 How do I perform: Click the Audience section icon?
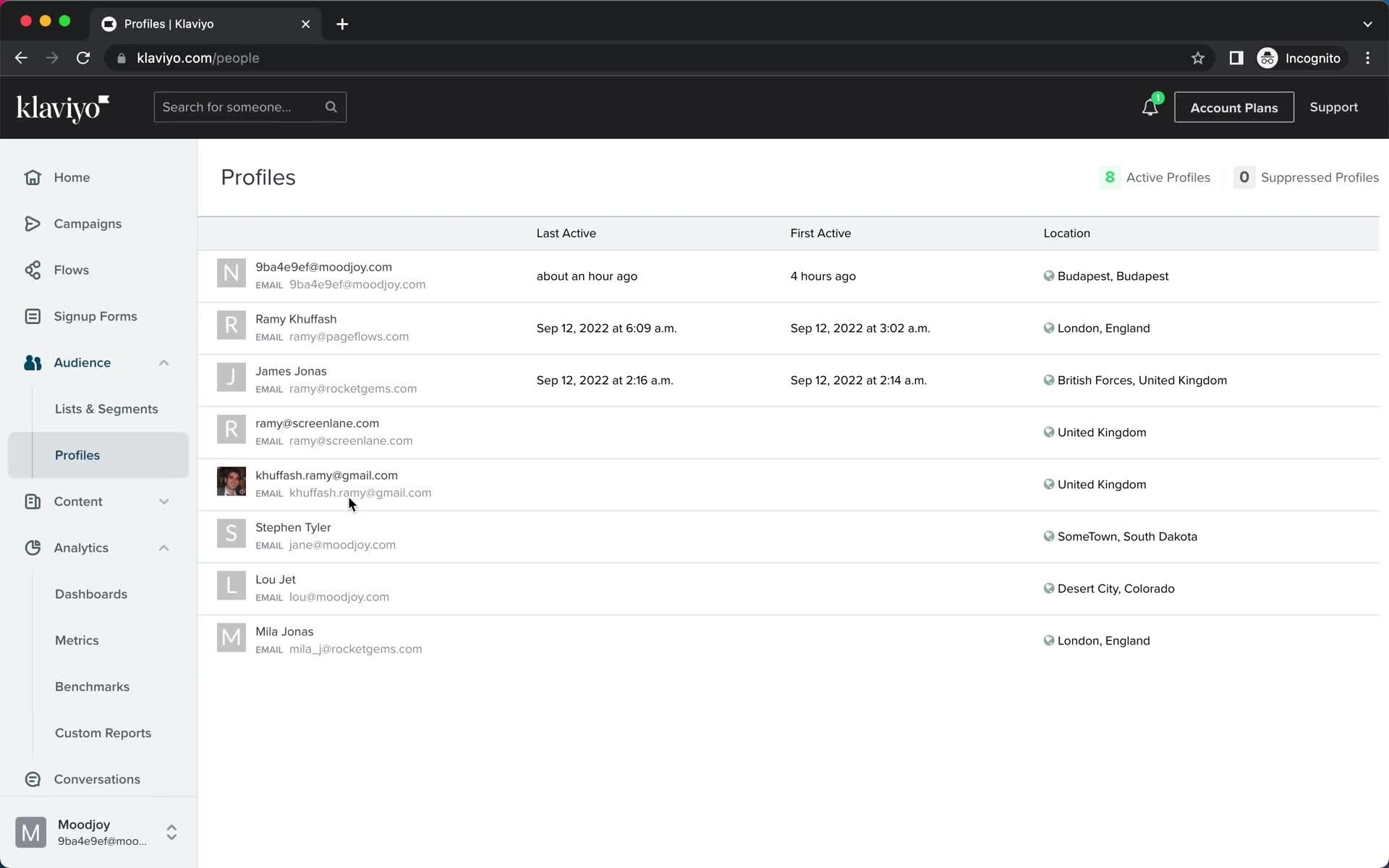pos(32,362)
